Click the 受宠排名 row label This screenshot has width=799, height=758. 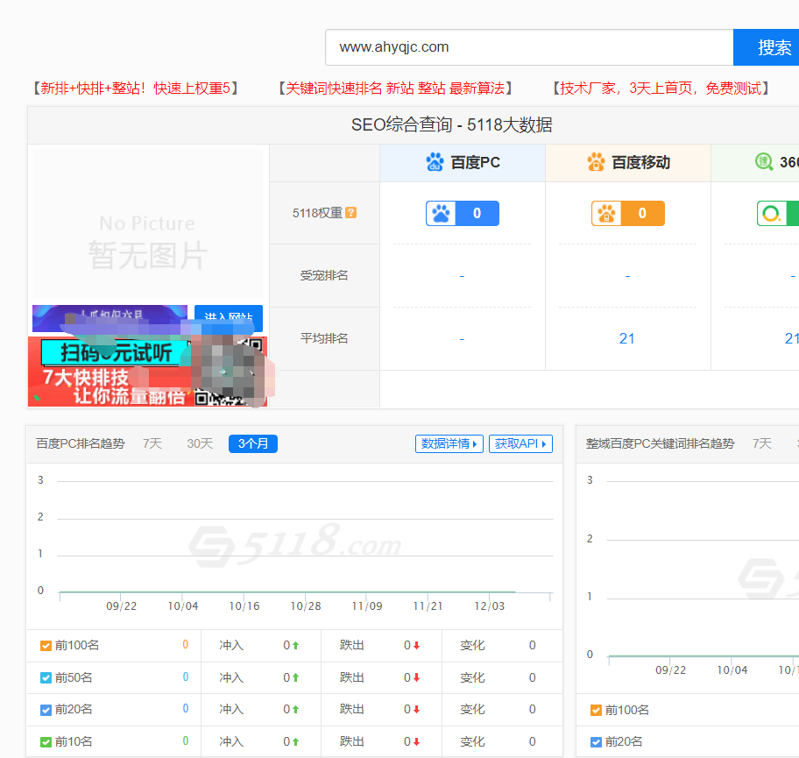point(324,276)
